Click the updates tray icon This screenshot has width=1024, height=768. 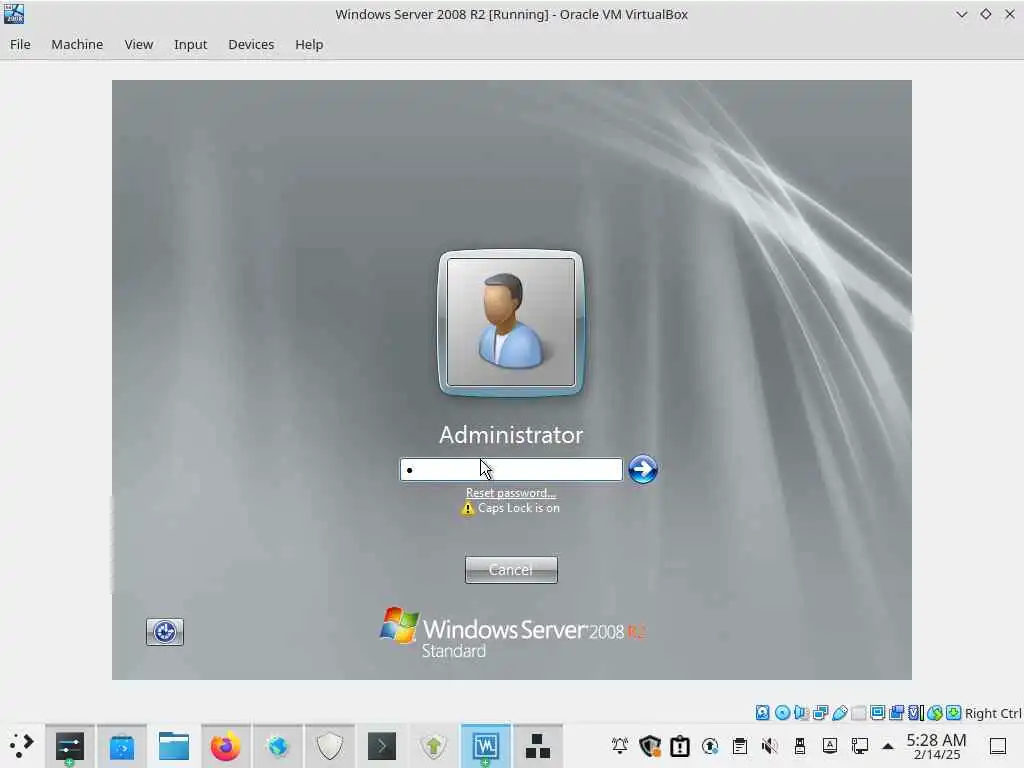pyautogui.click(x=710, y=746)
